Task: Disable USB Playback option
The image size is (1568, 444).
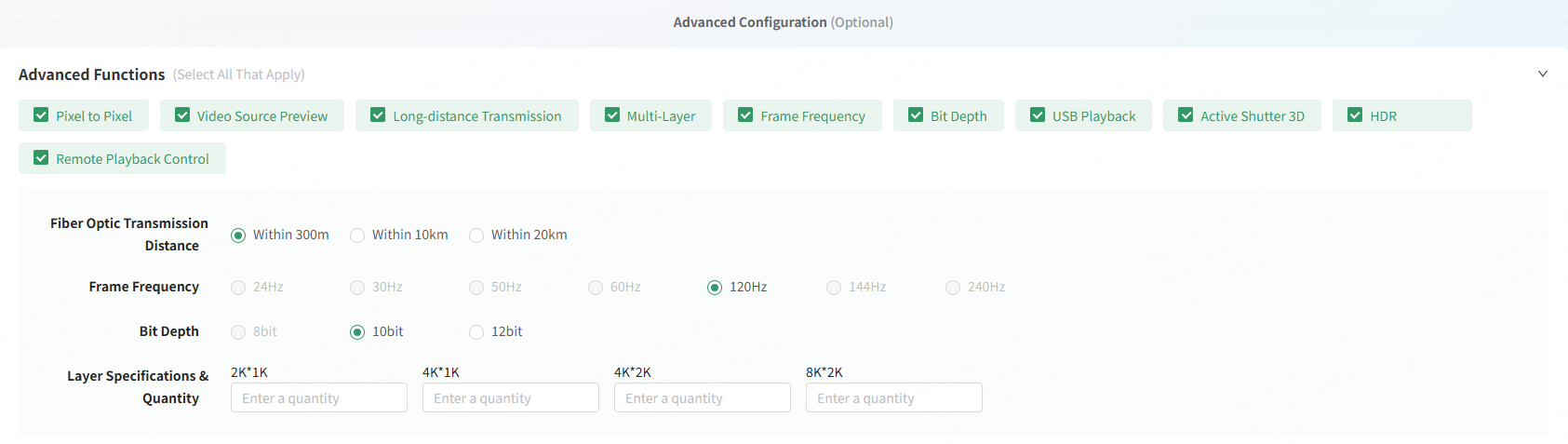Action: click(x=1038, y=115)
